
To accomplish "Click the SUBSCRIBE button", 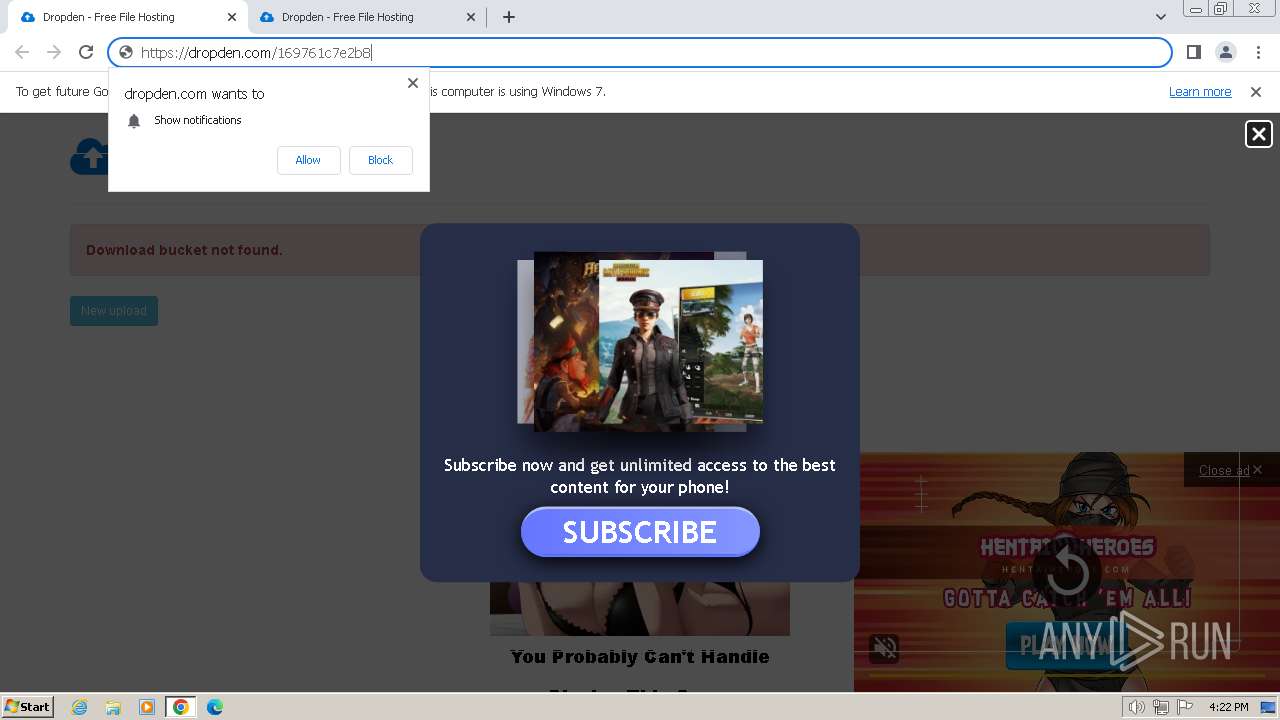I will point(640,532).
